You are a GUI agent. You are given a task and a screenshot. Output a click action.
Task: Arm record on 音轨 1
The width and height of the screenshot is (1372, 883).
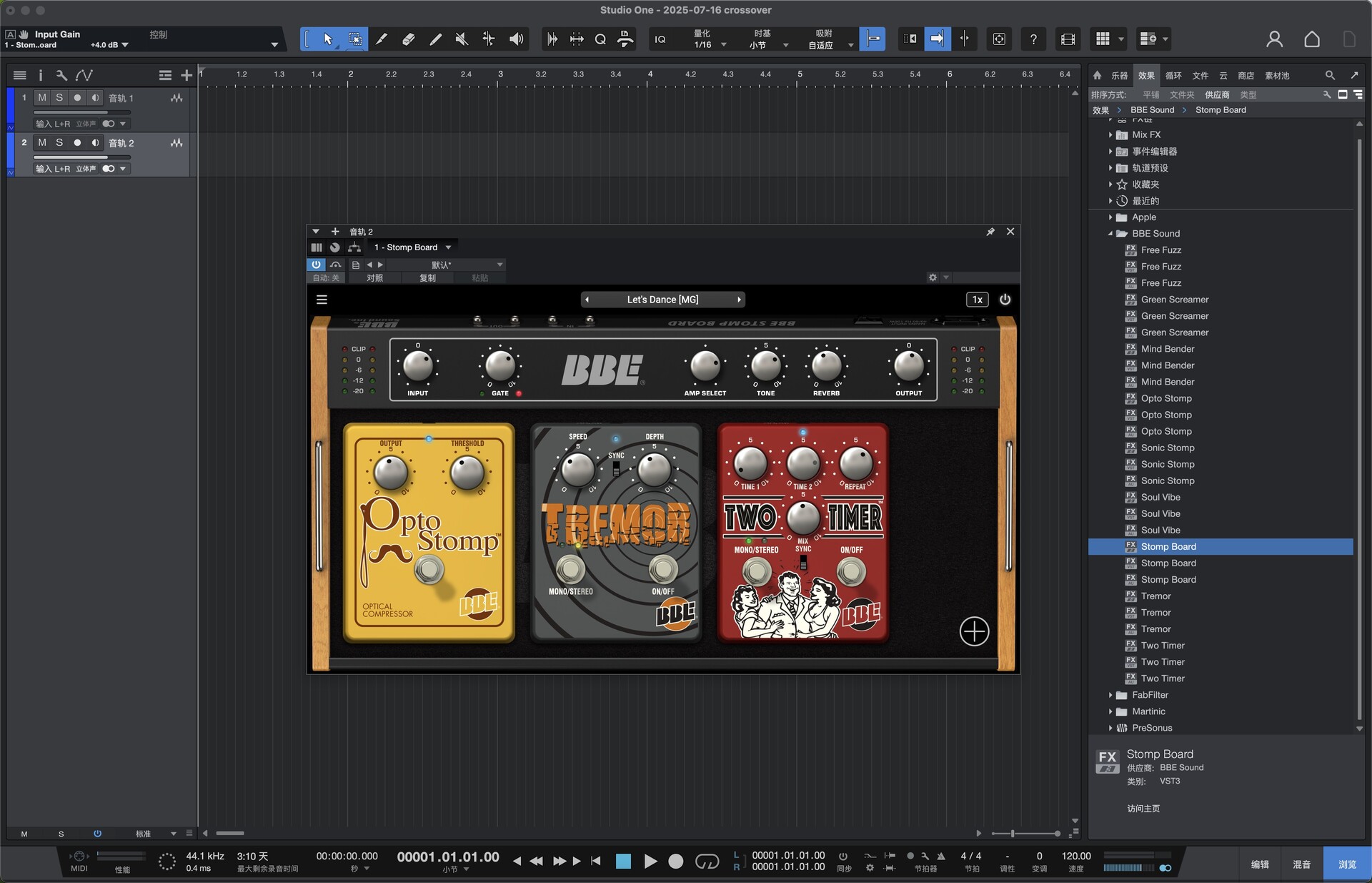[x=77, y=98]
